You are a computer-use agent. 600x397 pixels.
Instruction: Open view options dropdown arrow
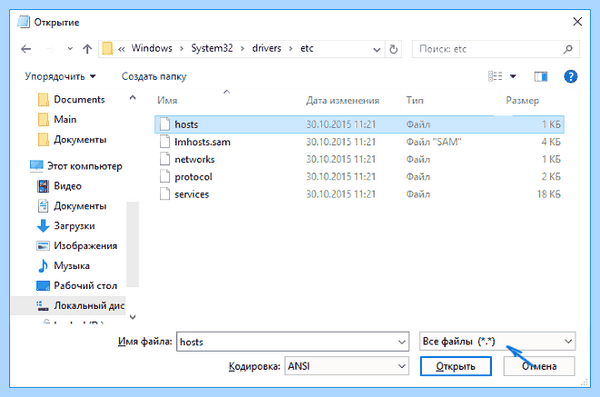(x=513, y=77)
